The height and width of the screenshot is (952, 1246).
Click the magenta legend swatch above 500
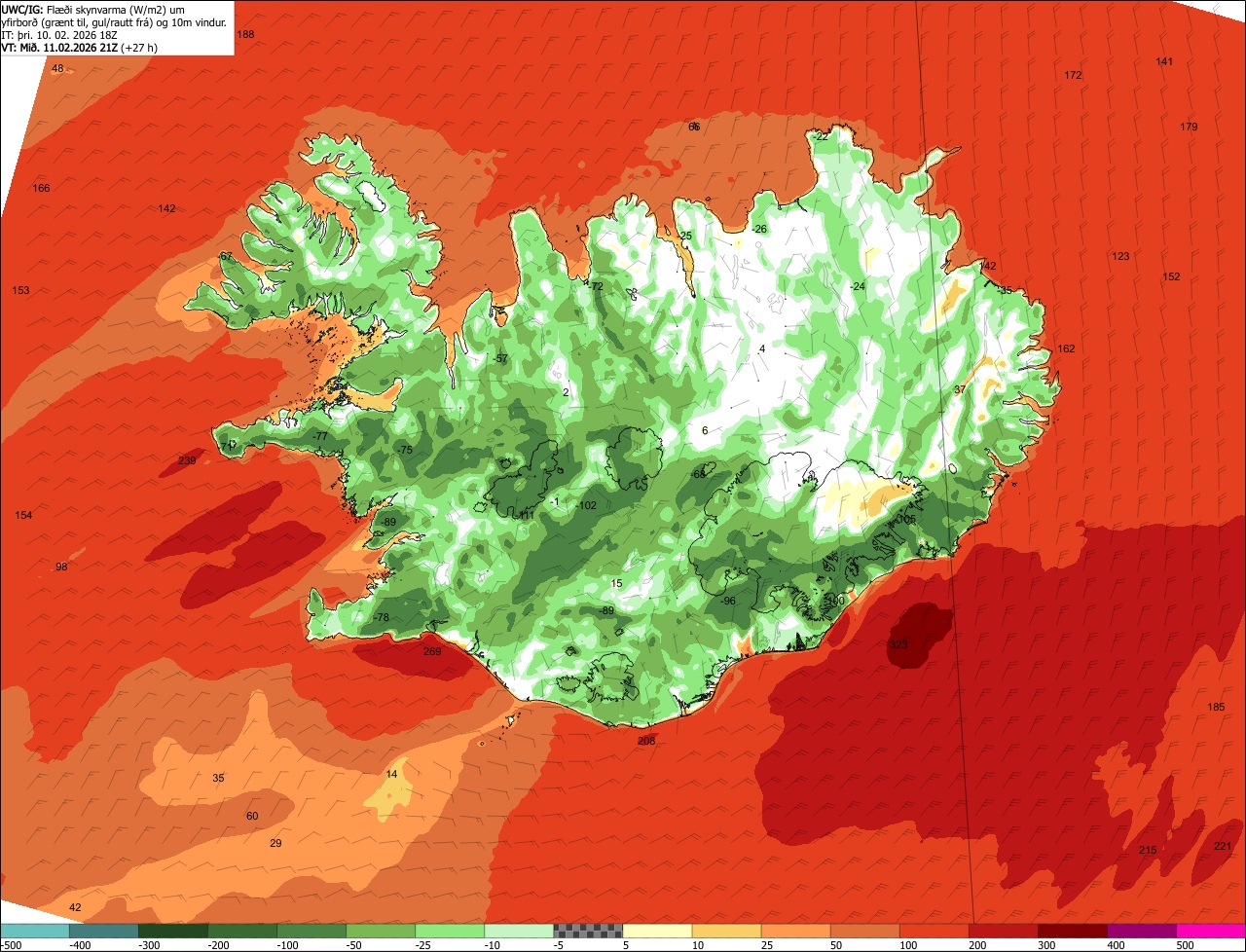click(1211, 931)
